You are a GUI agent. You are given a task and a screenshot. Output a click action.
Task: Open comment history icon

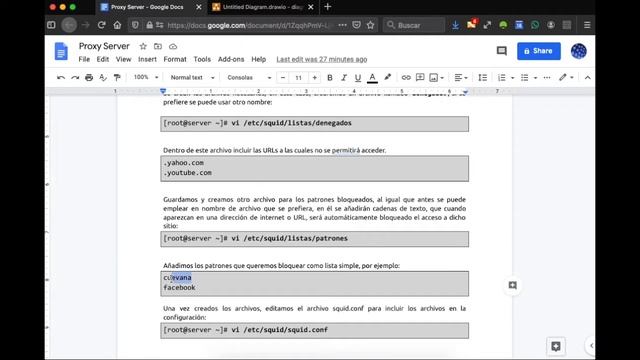coord(502,51)
